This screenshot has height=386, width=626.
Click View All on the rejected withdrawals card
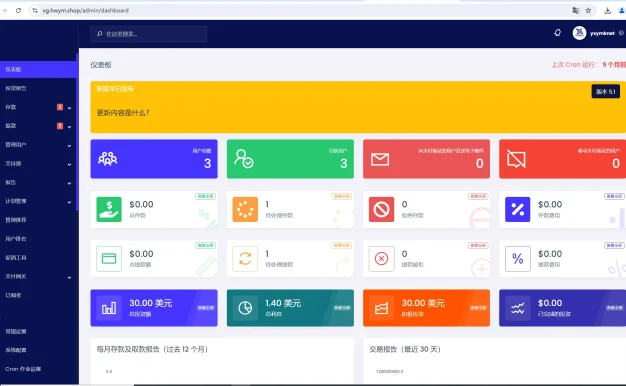(x=478, y=245)
